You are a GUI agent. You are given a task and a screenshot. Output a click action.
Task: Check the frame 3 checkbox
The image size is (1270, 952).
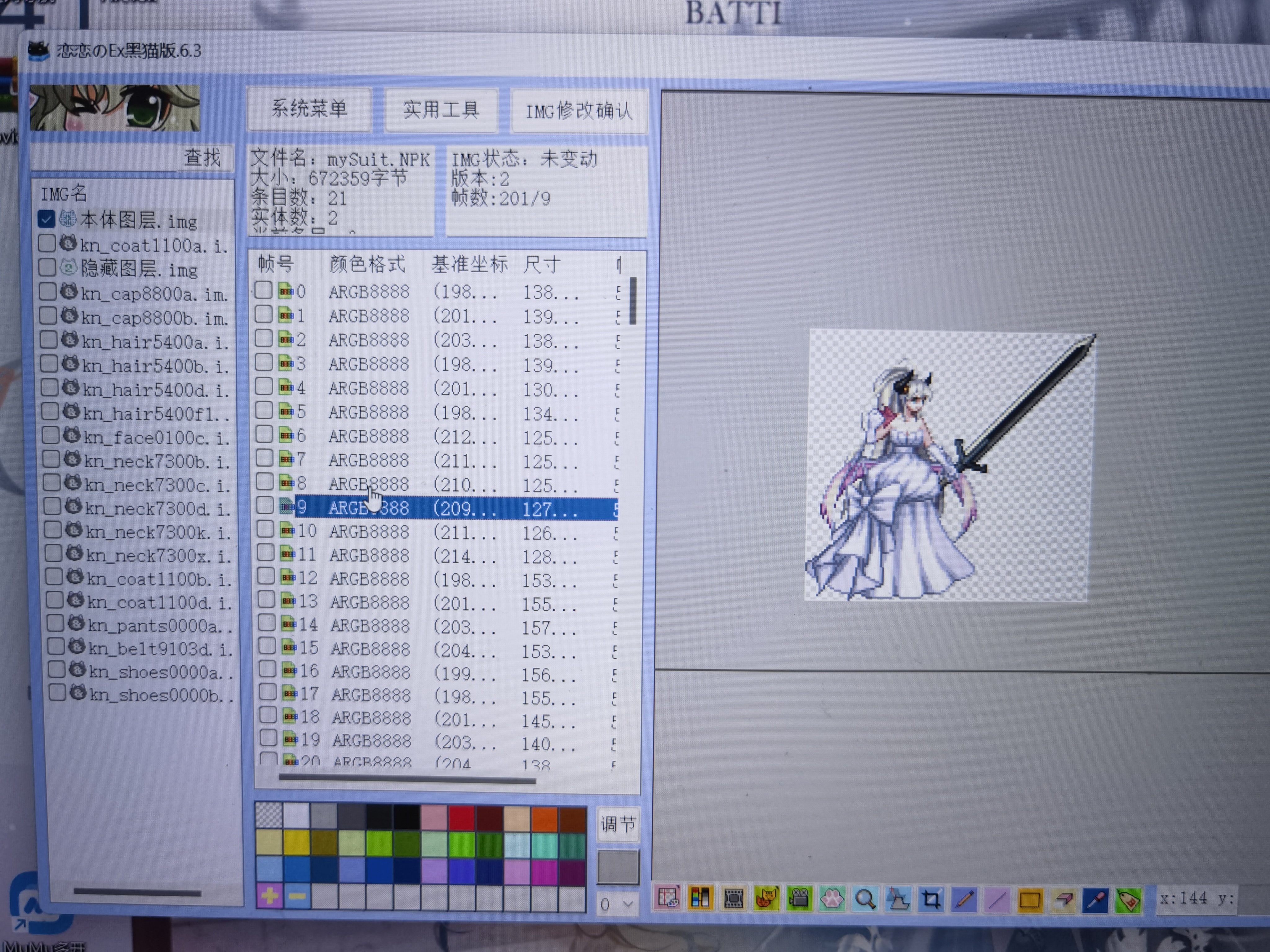pyautogui.click(x=264, y=363)
